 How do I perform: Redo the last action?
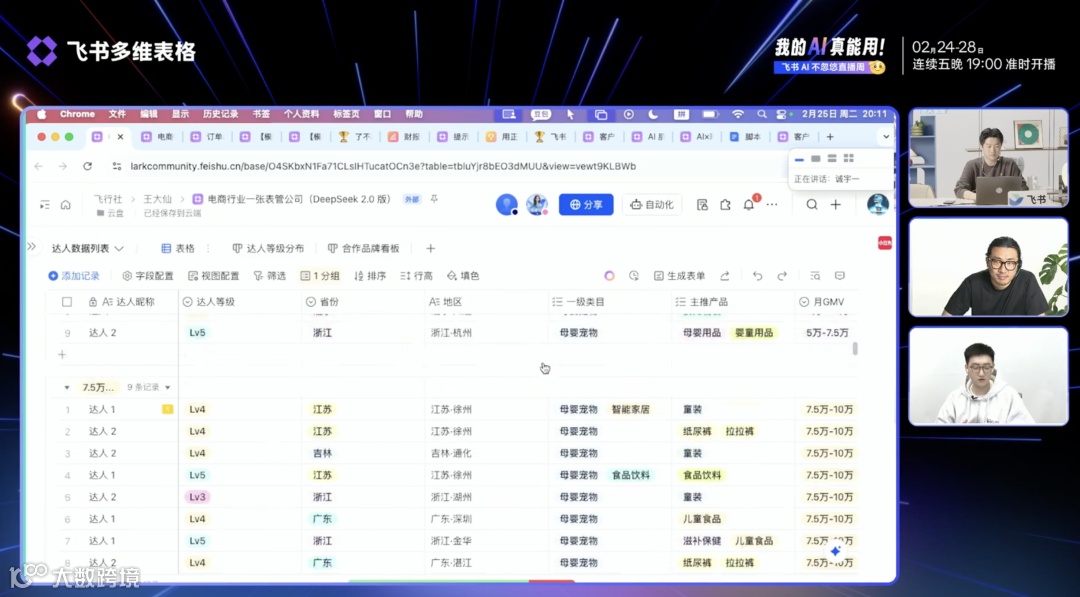pos(782,275)
